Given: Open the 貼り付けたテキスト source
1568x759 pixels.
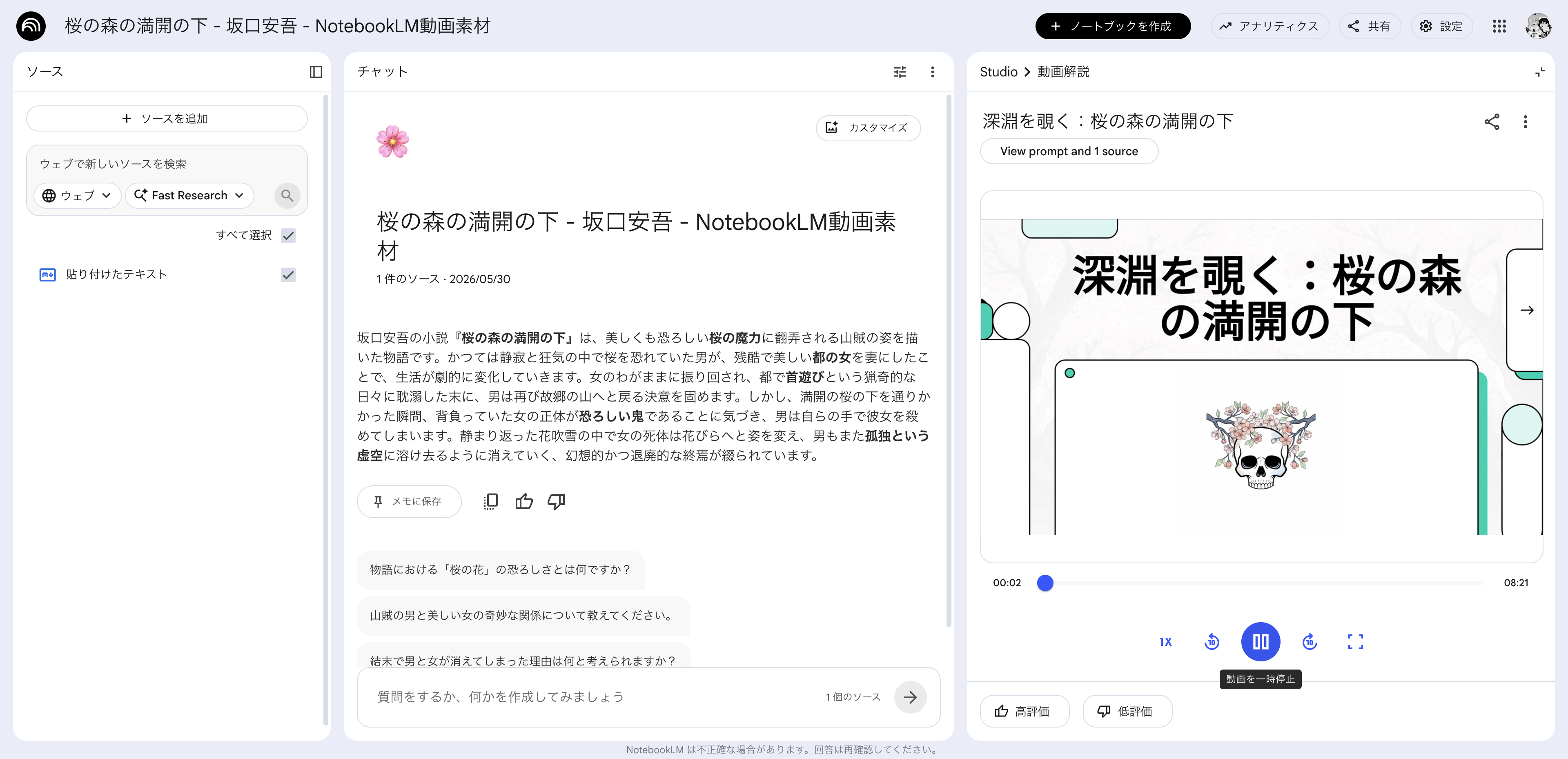Looking at the screenshot, I should coord(116,275).
